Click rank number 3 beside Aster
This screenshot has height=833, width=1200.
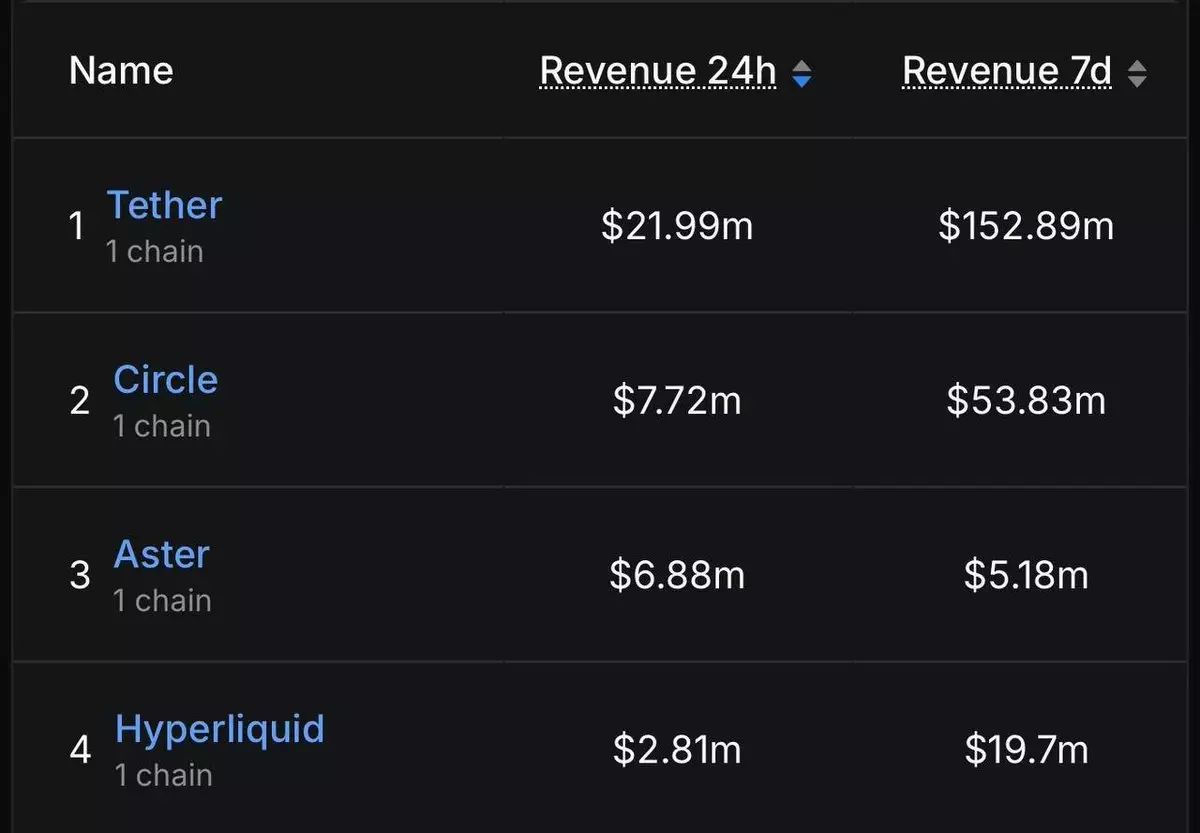[80, 576]
